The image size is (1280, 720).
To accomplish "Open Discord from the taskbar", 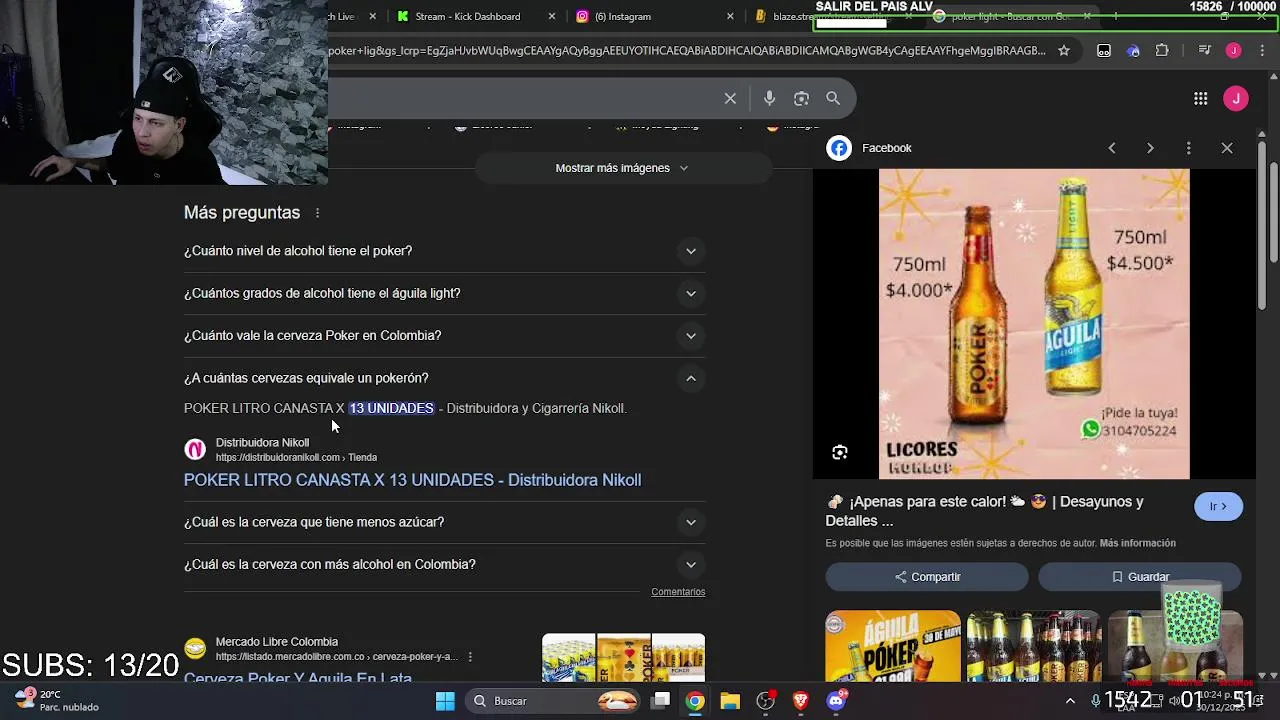I will tap(836, 701).
